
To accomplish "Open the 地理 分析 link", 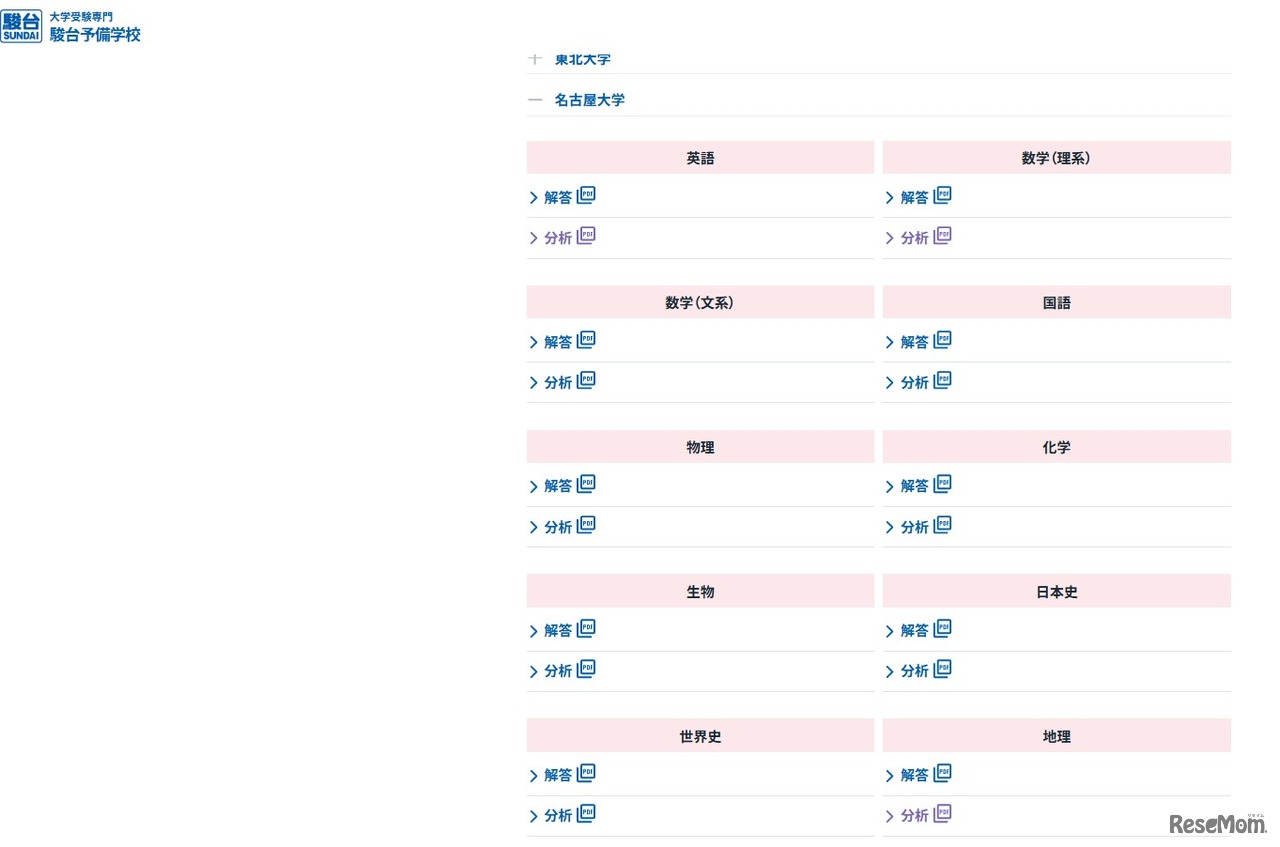I will coord(914,816).
